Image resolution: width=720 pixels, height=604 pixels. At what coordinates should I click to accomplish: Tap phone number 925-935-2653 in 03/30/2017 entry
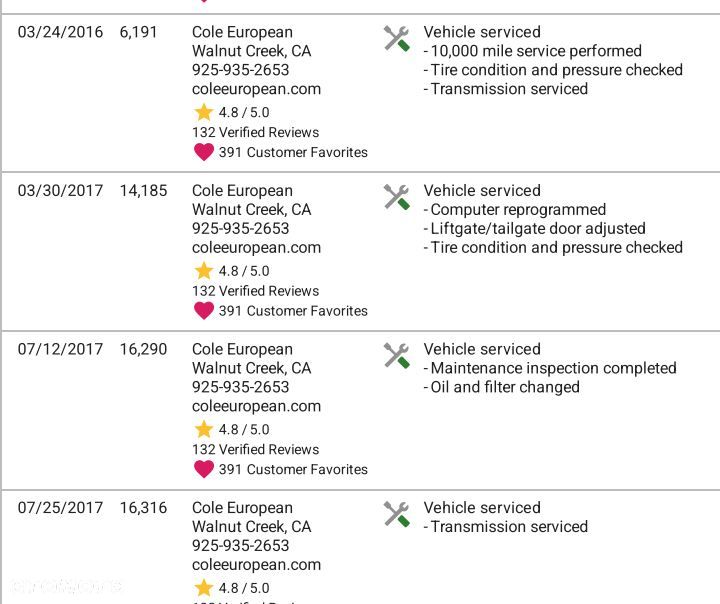click(240, 229)
